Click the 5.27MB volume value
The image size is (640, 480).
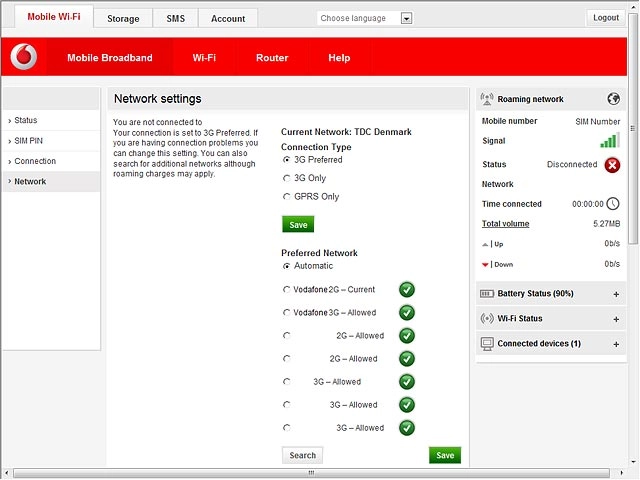[x=607, y=224]
